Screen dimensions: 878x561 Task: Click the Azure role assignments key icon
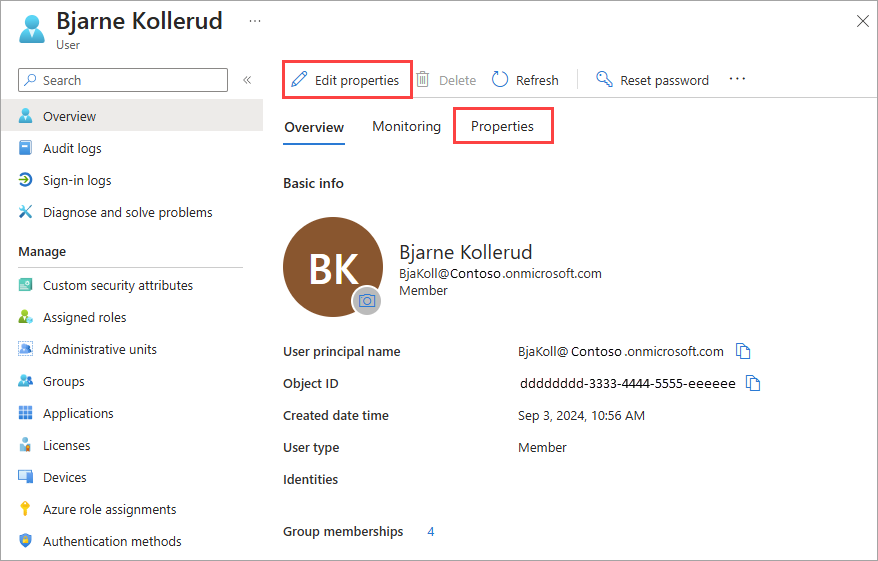(x=25, y=508)
